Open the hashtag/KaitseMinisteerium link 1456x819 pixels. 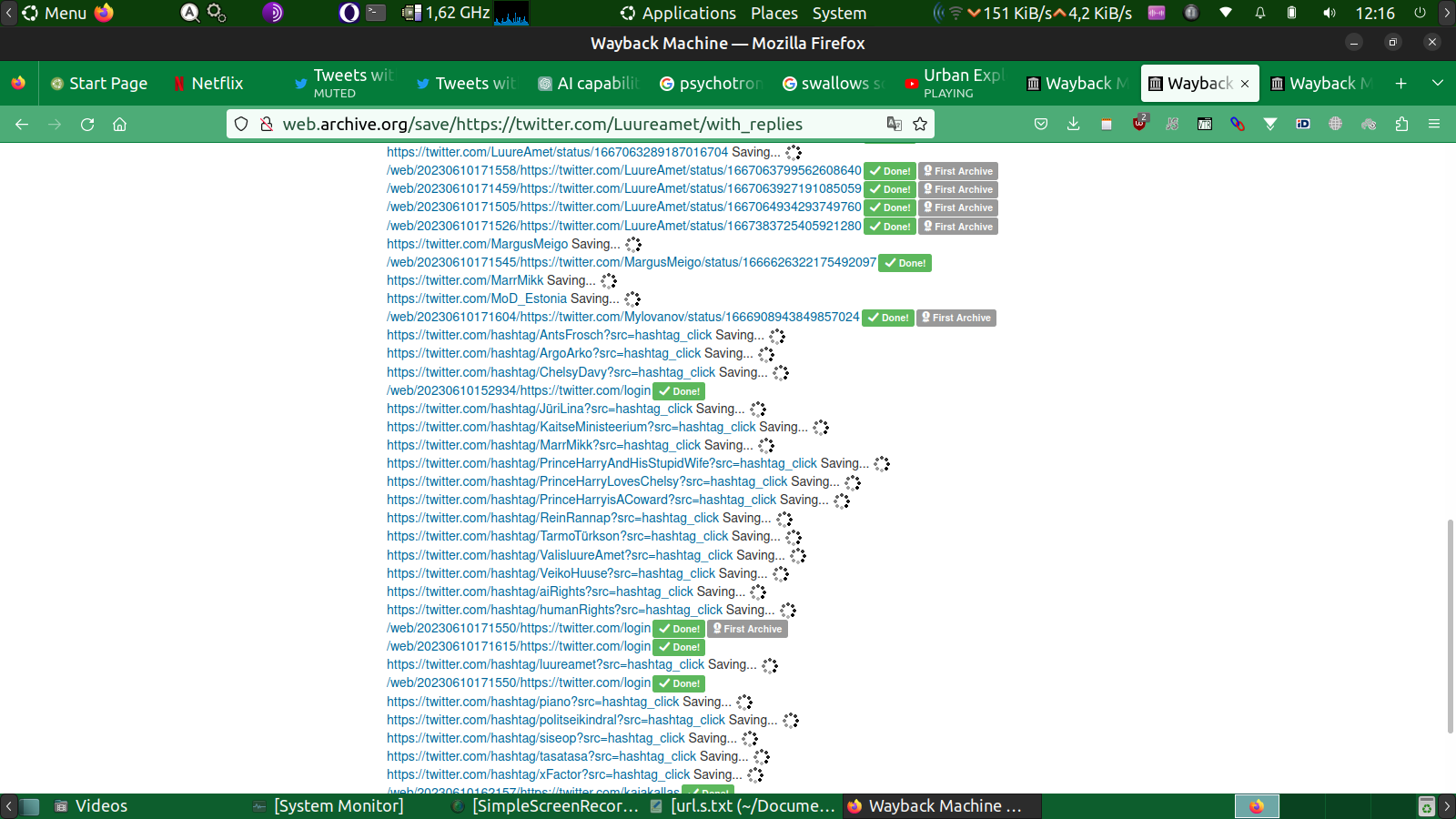coord(571,427)
